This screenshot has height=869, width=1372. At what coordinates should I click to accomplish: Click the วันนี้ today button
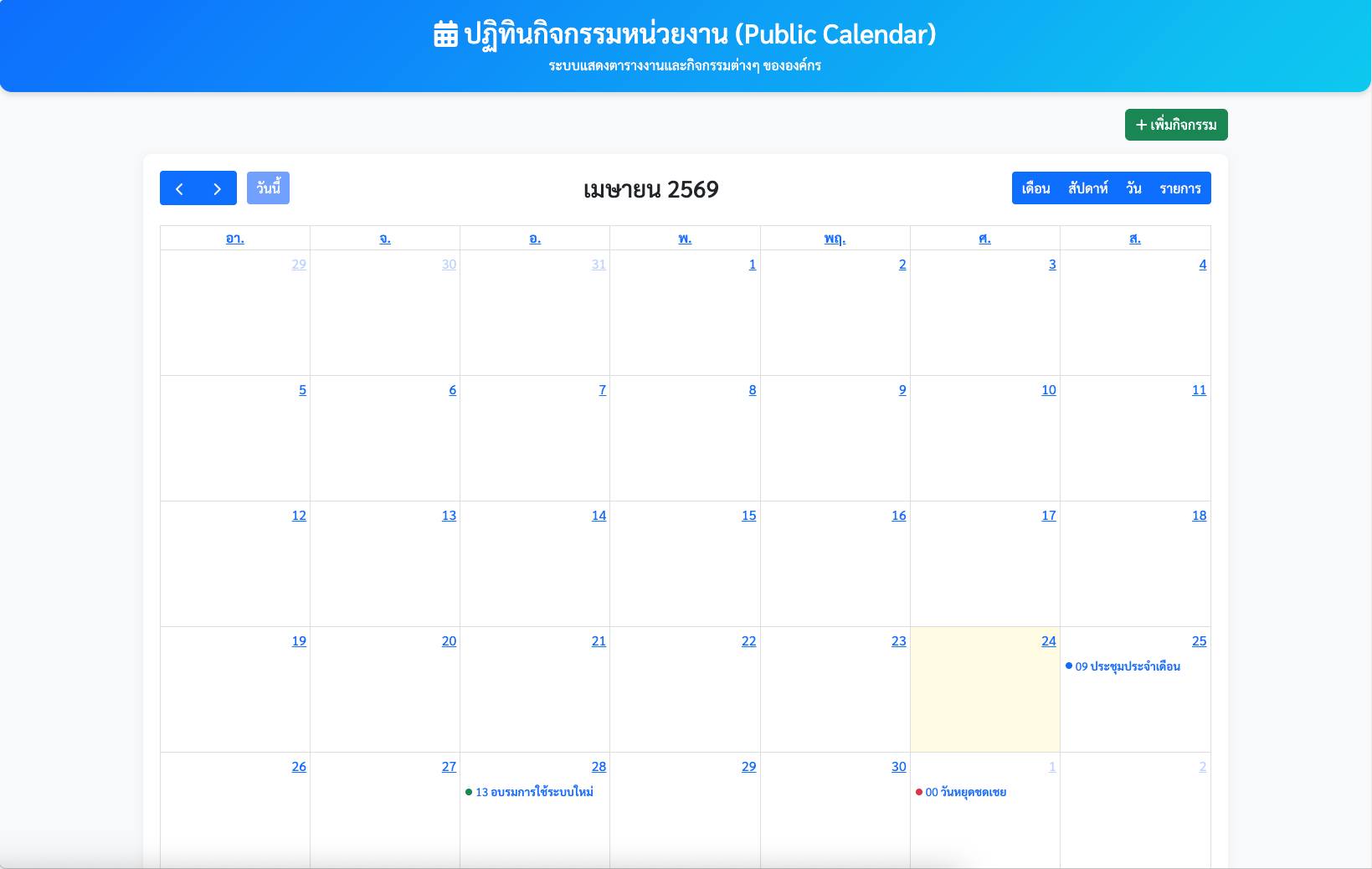click(268, 188)
